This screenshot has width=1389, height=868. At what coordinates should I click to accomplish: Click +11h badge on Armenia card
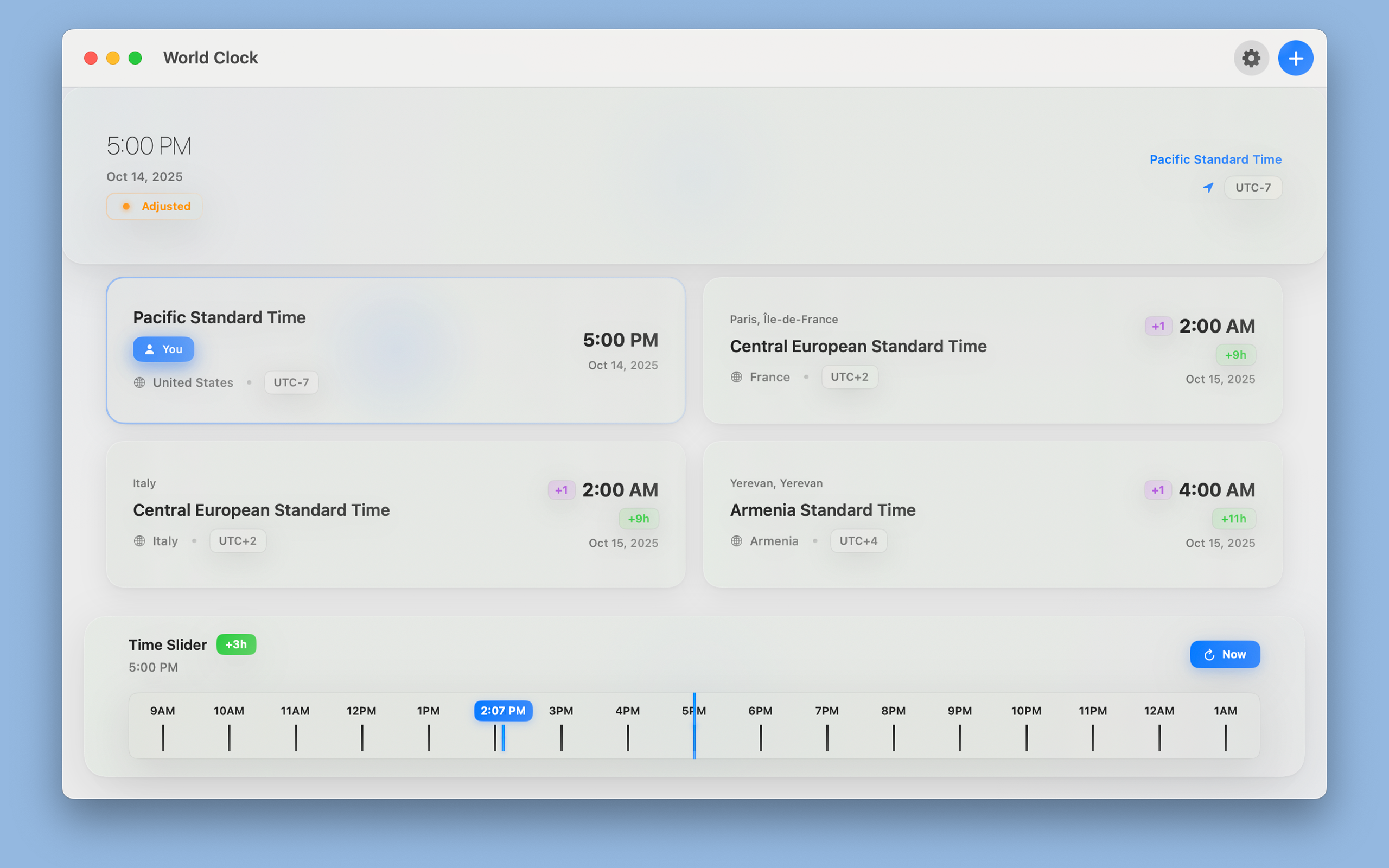(x=1233, y=519)
